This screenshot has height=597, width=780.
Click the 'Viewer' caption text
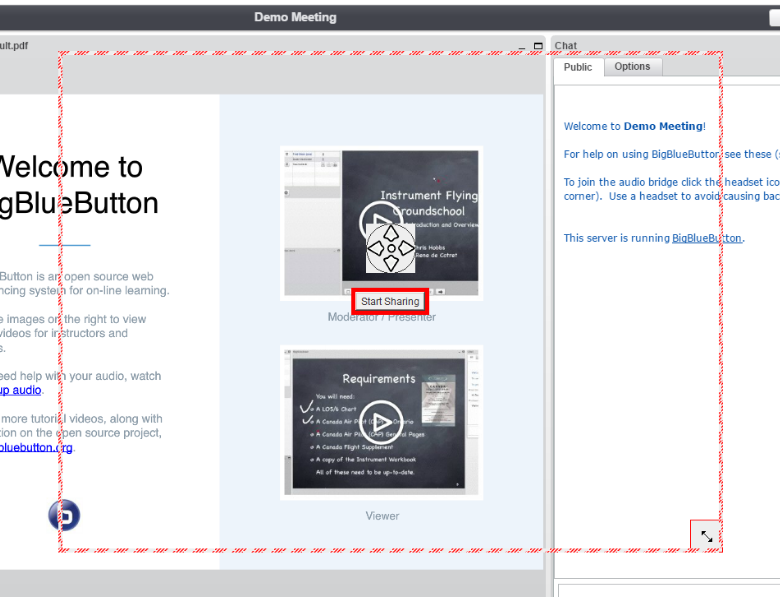382,516
